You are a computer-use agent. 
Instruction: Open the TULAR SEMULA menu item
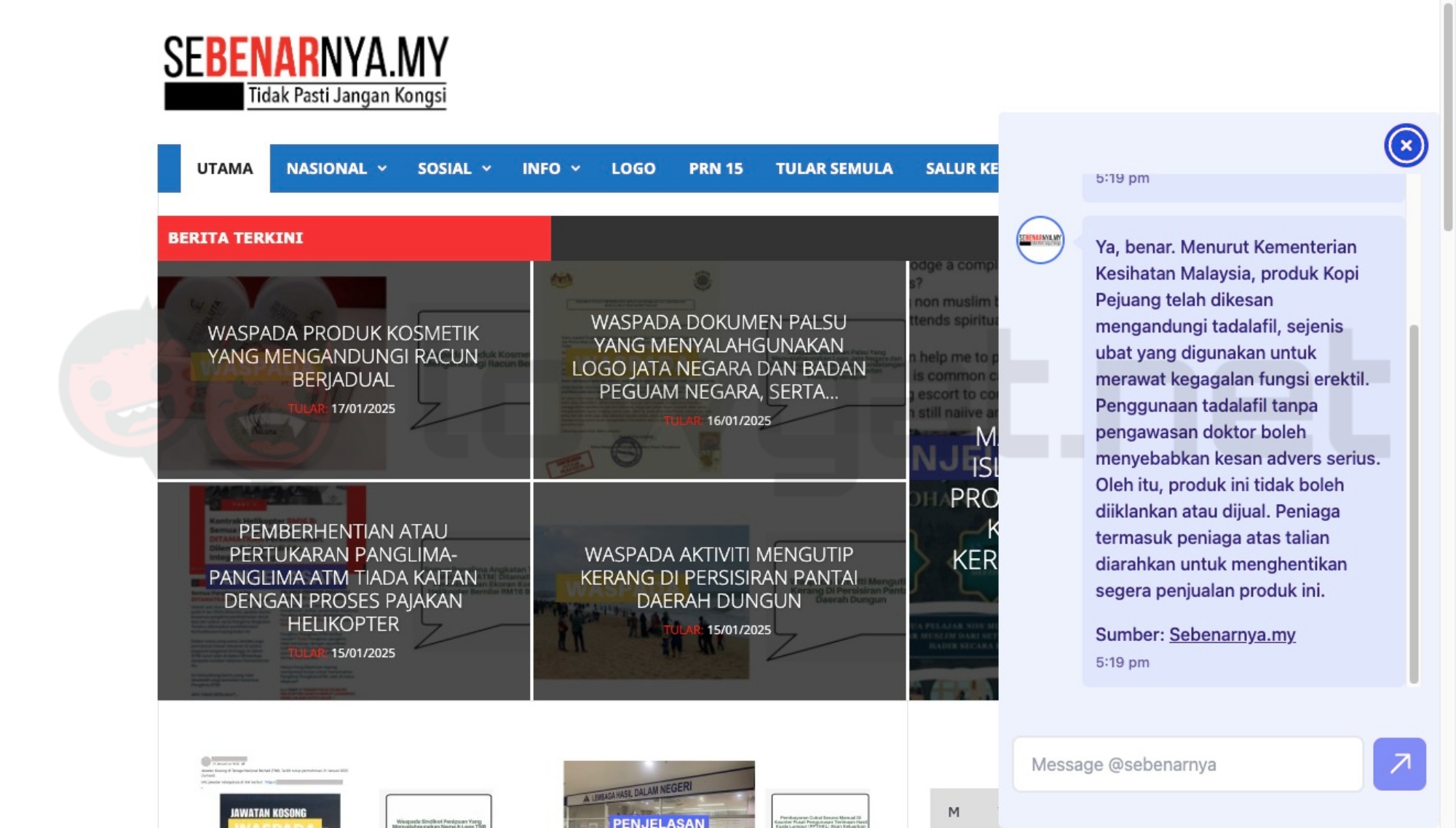coord(834,168)
